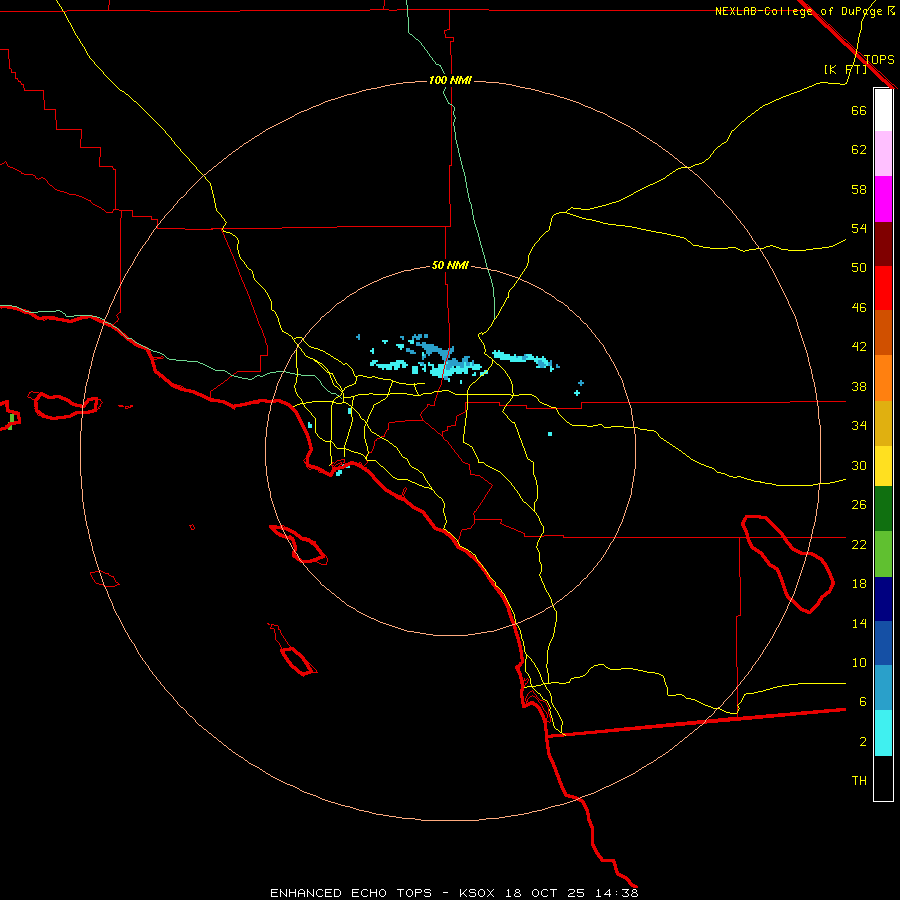Click the 50 NMI range ring label
The image size is (900, 900).
(450, 265)
